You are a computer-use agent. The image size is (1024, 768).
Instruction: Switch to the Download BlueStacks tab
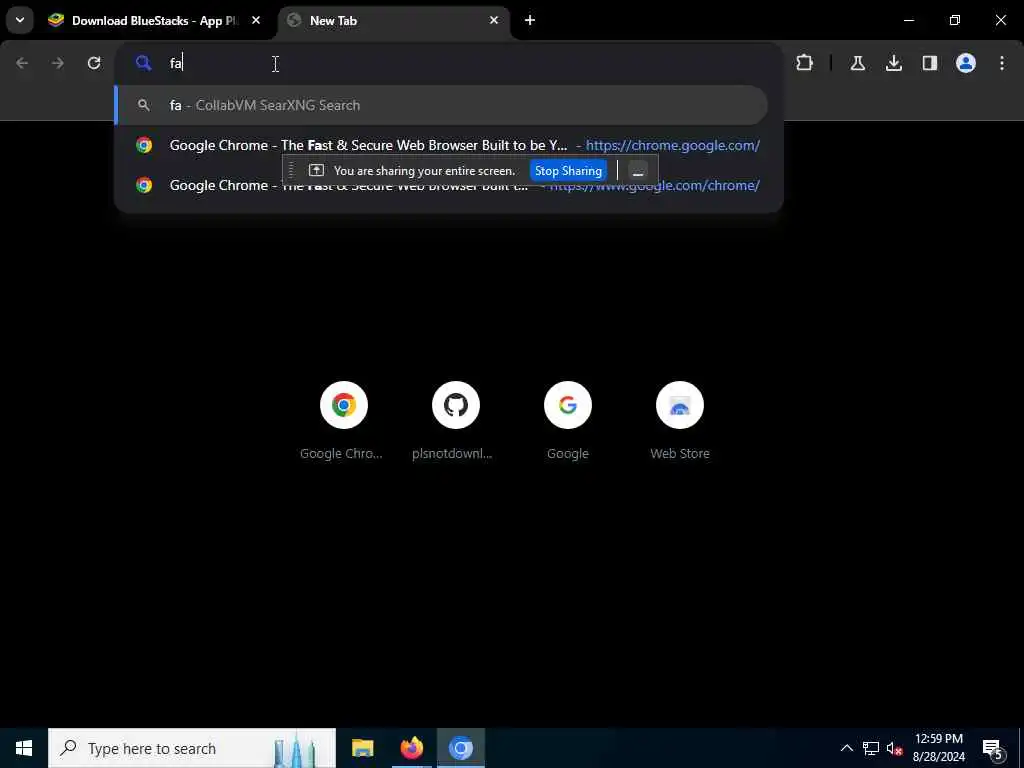click(155, 21)
